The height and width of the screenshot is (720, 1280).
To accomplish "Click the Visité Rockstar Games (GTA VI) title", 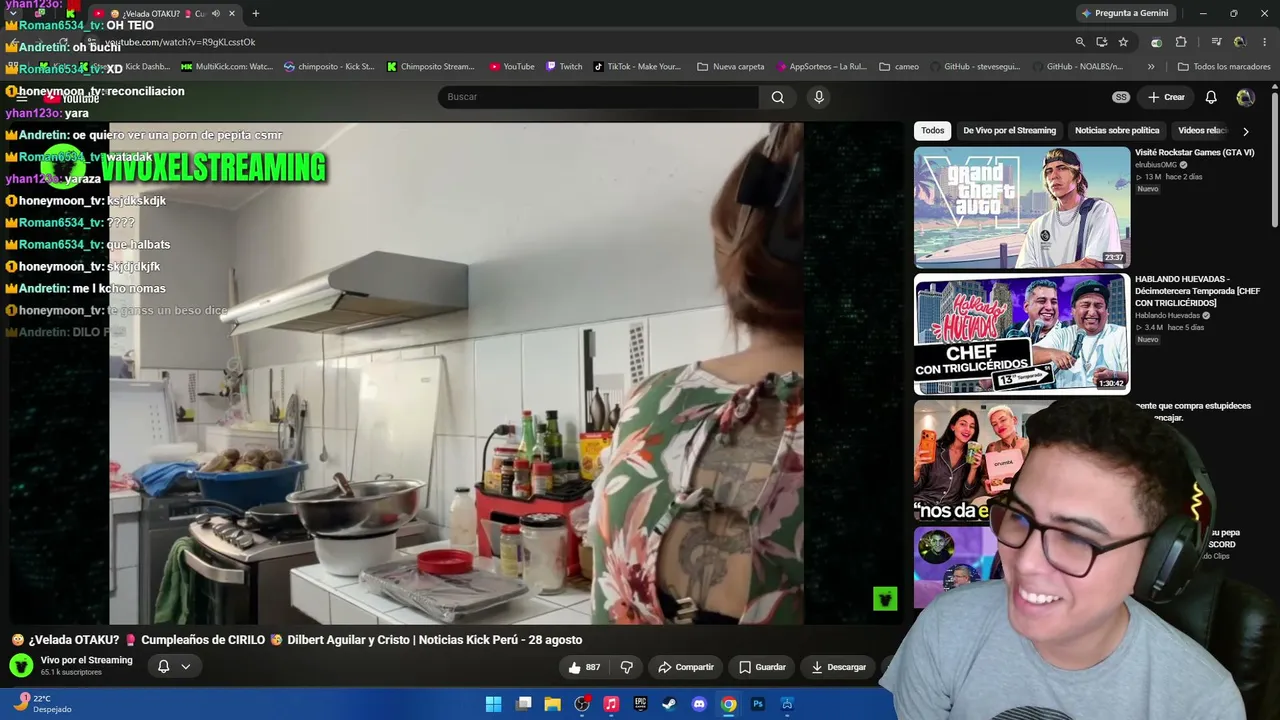I will pyautogui.click(x=1194, y=153).
